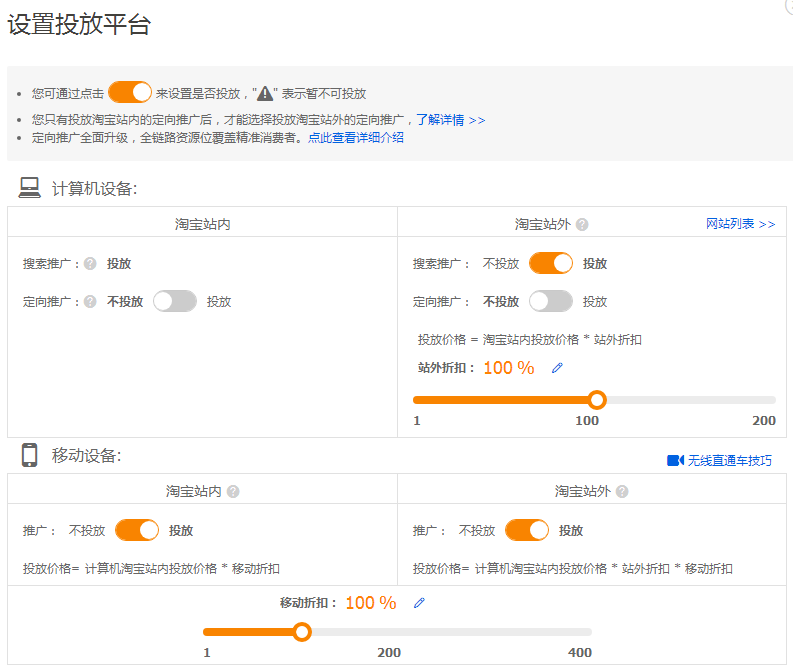Click help icon next to computer 淘宝站外 header
Screen dimensions: 793x665
click(x=582, y=224)
